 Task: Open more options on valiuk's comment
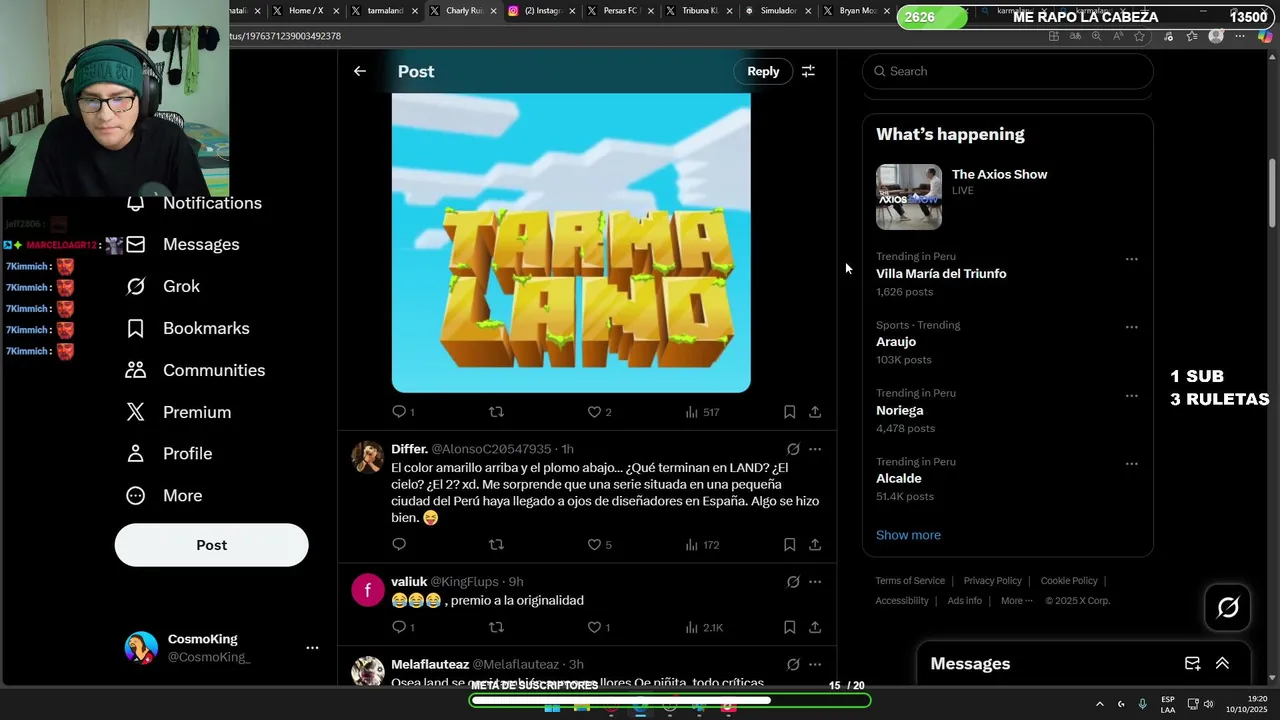point(815,582)
